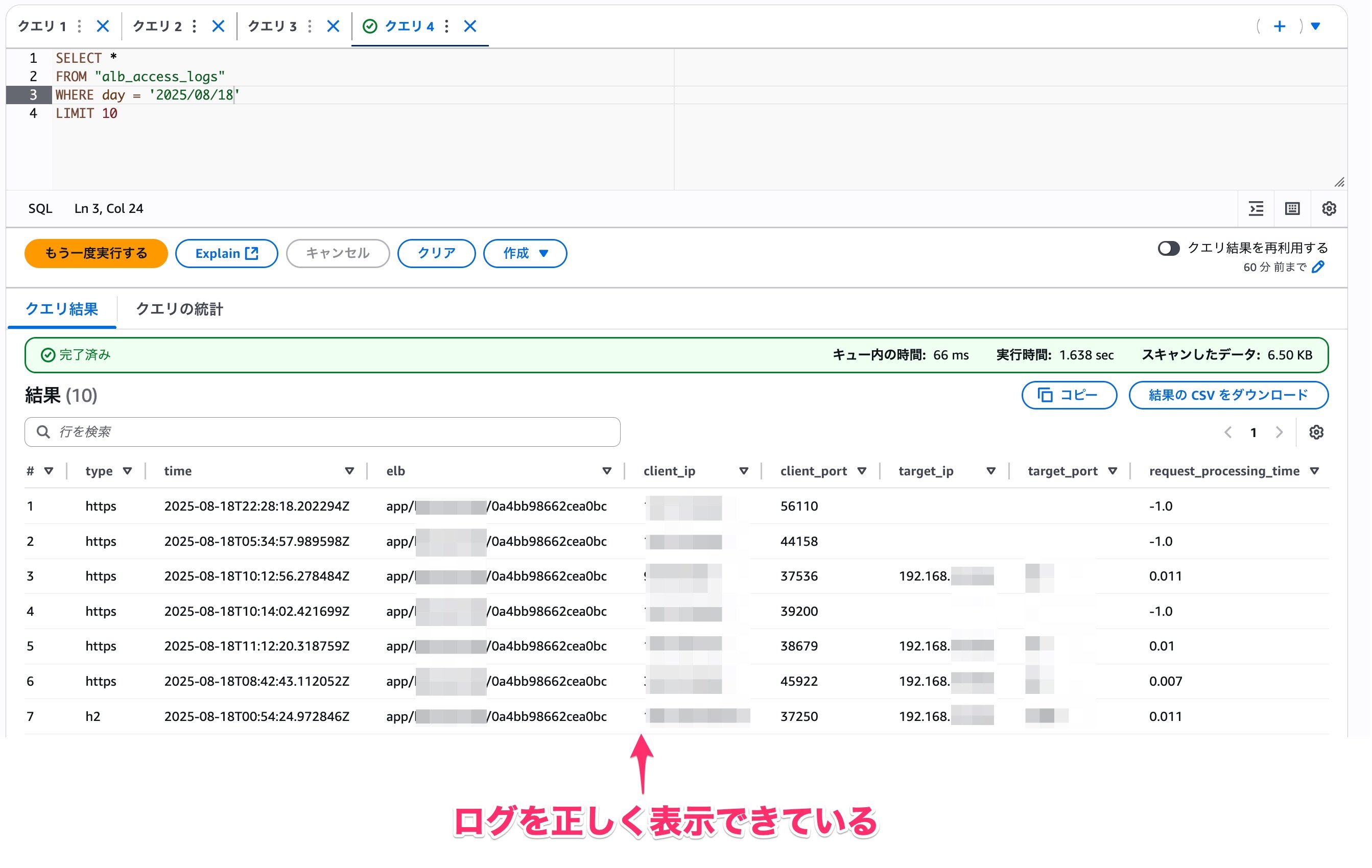This screenshot has width=1372, height=868.
Task: Open the editor settings gear
Action: (1329, 208)
